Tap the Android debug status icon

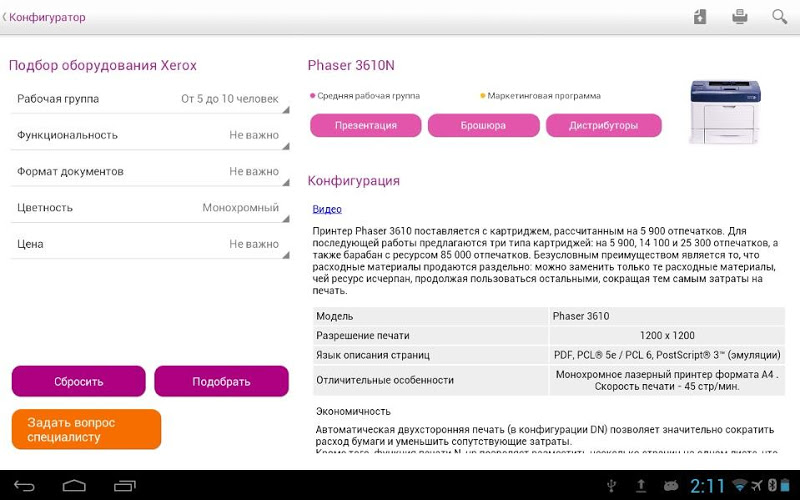[670, 486]
